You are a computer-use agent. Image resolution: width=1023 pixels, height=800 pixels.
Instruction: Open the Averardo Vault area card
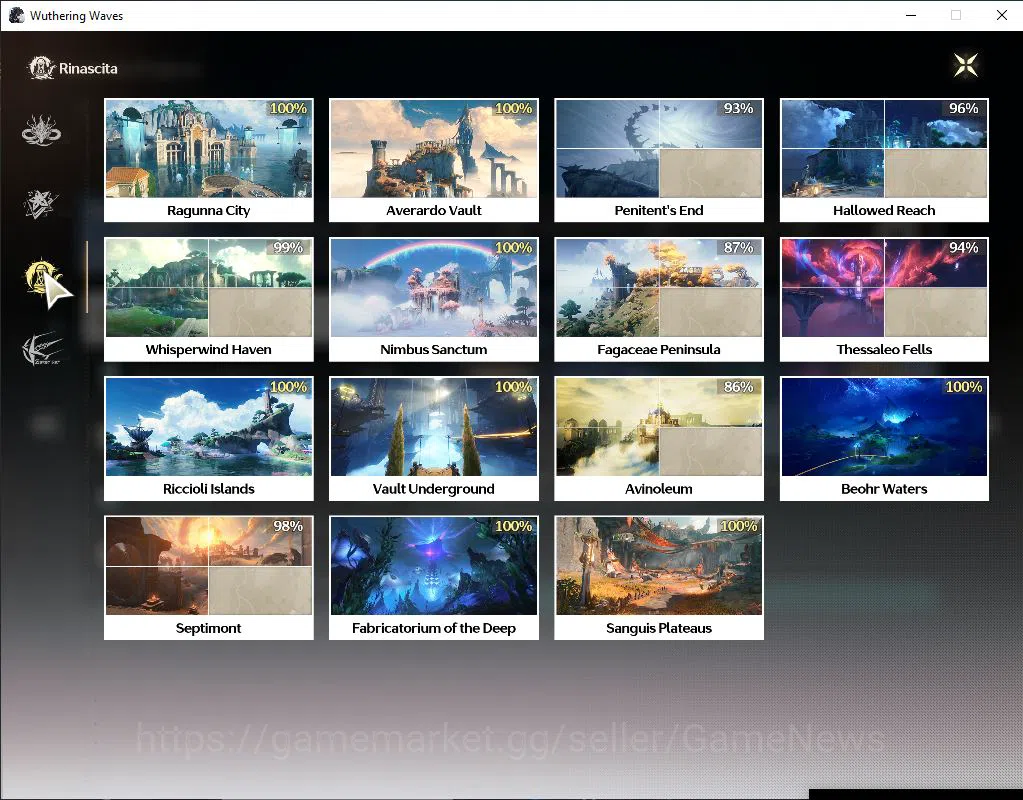point(434,161)
